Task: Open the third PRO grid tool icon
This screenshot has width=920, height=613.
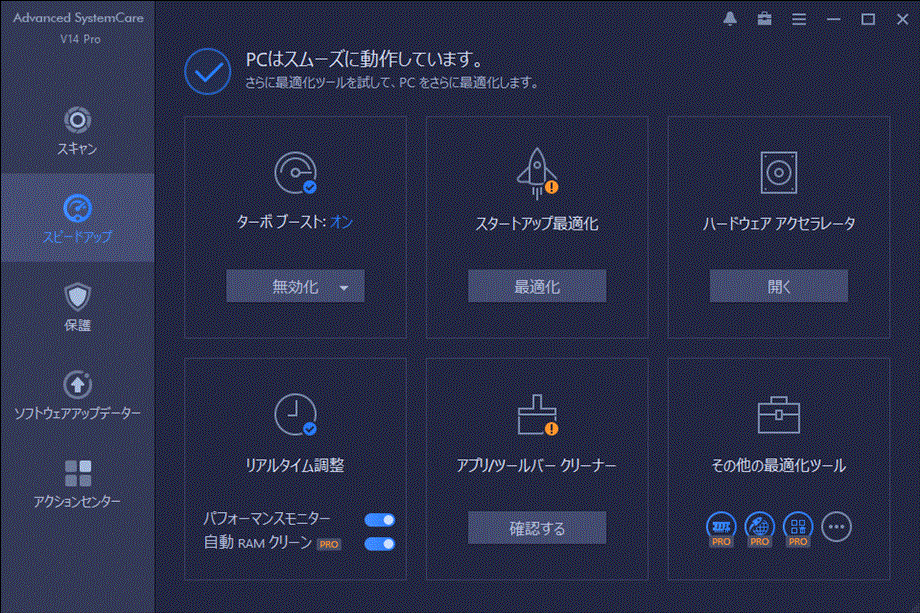Action: pyautogui.click(x=798, y=529)
